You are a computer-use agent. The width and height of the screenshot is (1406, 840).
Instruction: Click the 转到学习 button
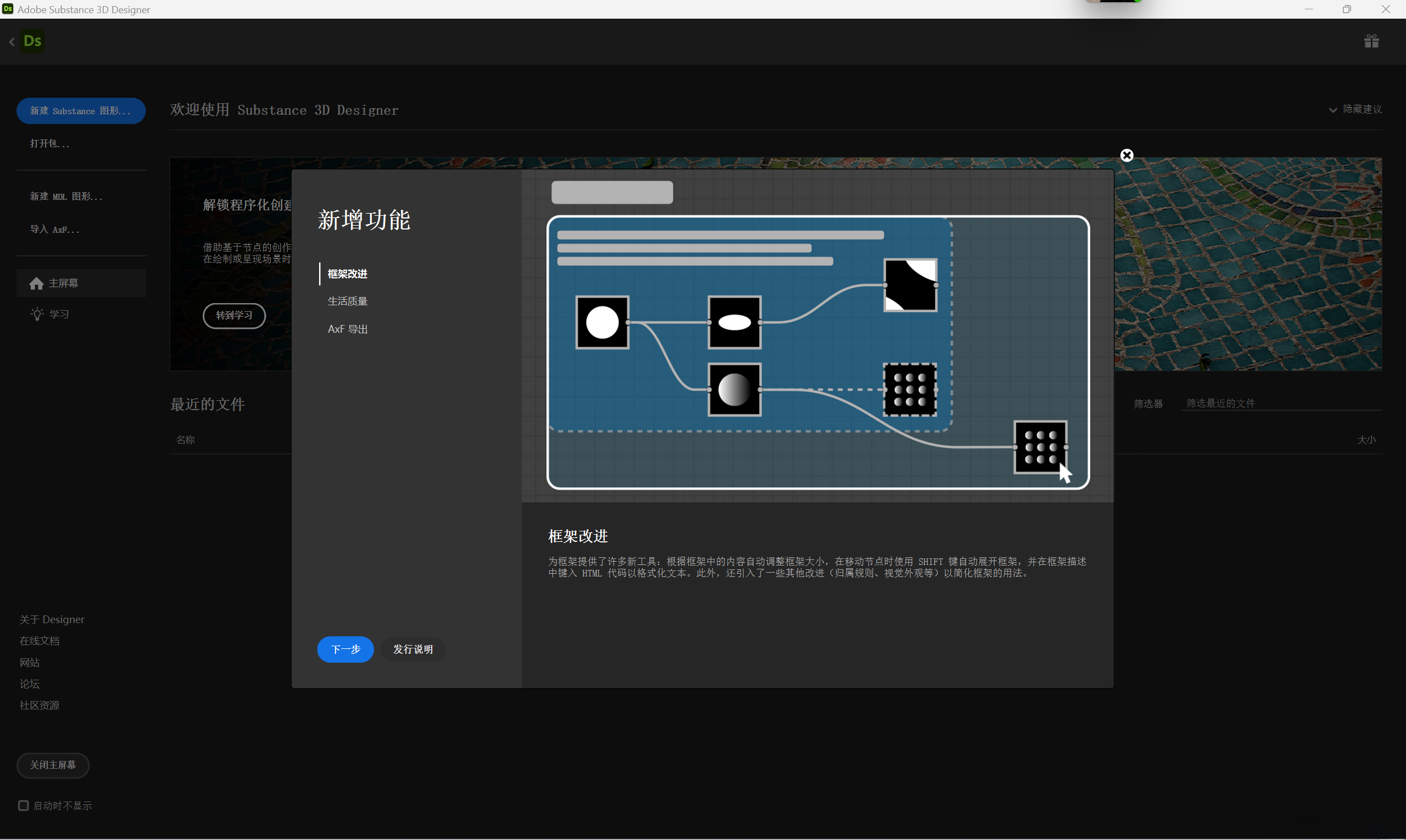pos(234,315)
